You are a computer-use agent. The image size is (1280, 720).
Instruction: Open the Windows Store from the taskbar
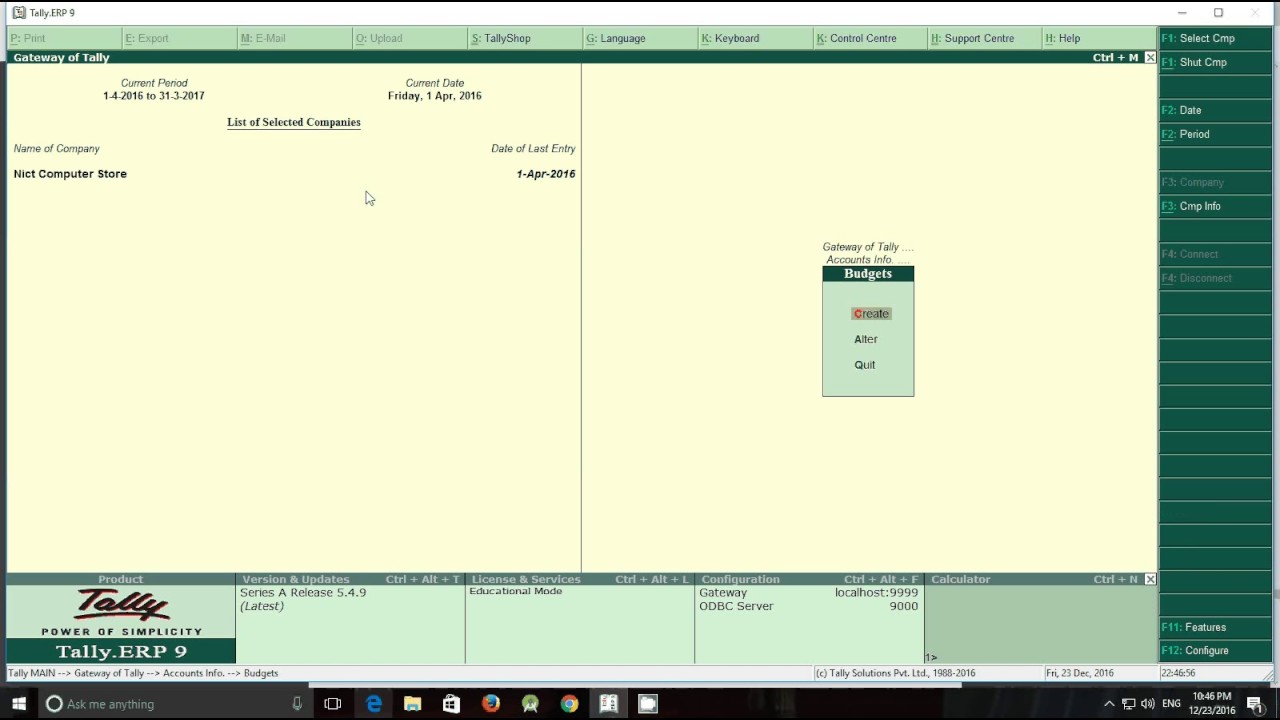[451, 704]
